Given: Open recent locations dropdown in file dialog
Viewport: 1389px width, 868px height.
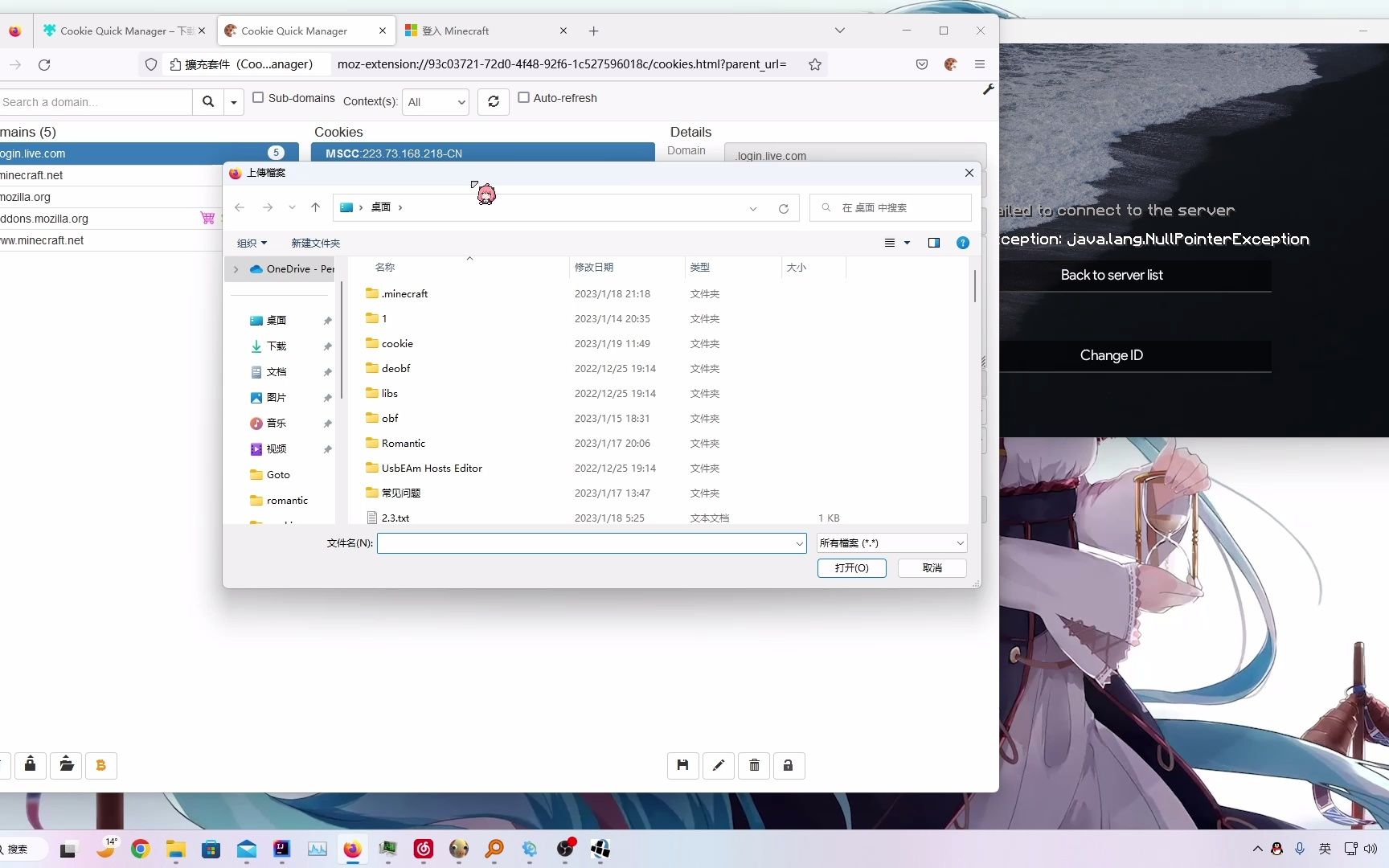Looking at the screenshot, I should pos(292,207).
